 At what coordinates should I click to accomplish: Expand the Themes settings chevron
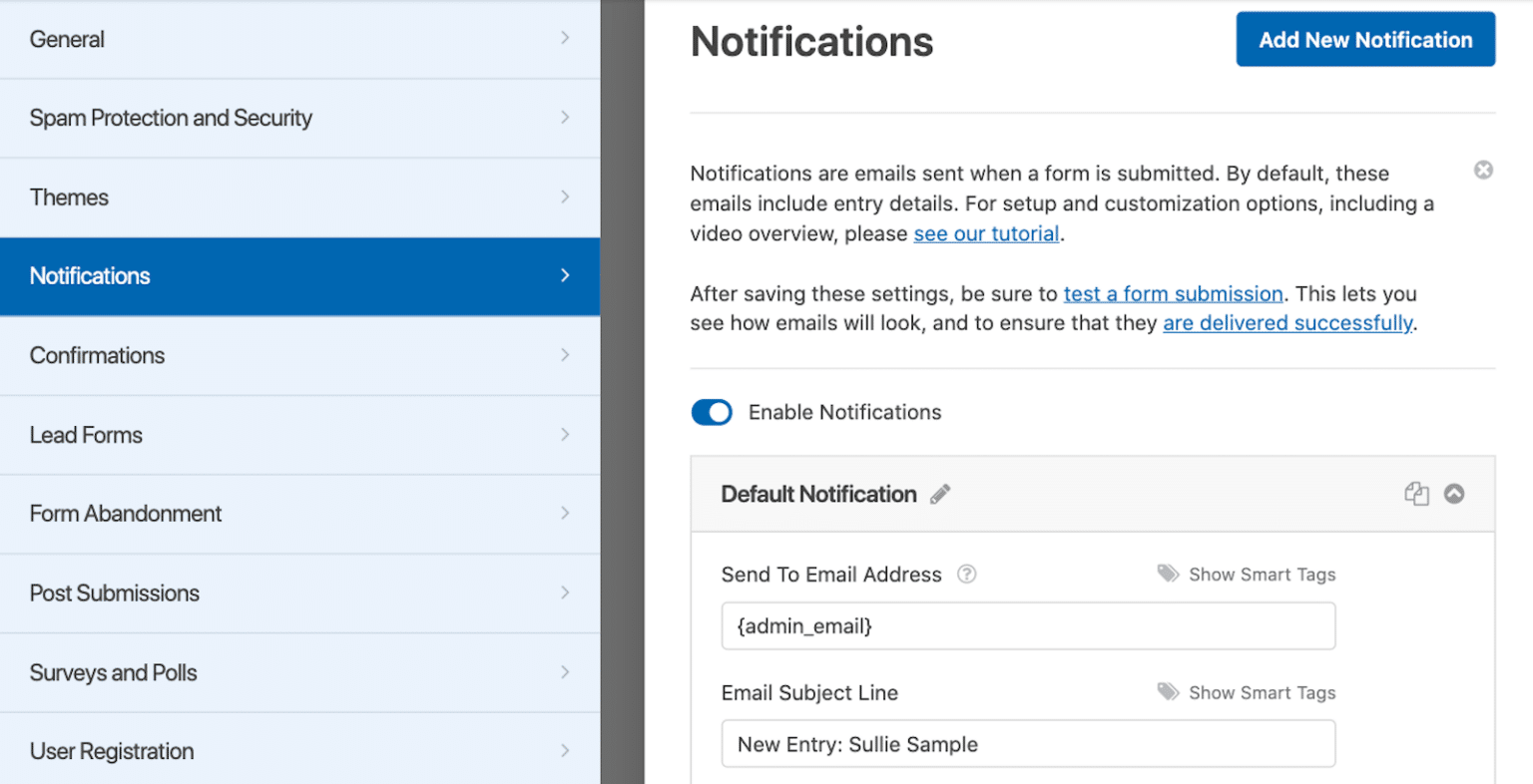(x=565, y=196)
